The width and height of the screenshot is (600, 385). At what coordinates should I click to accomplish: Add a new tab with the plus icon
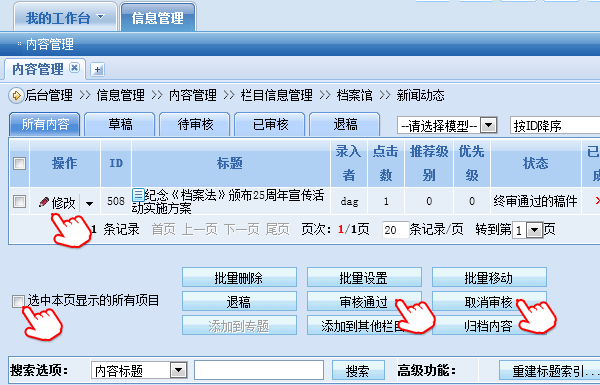coord(98,70)
